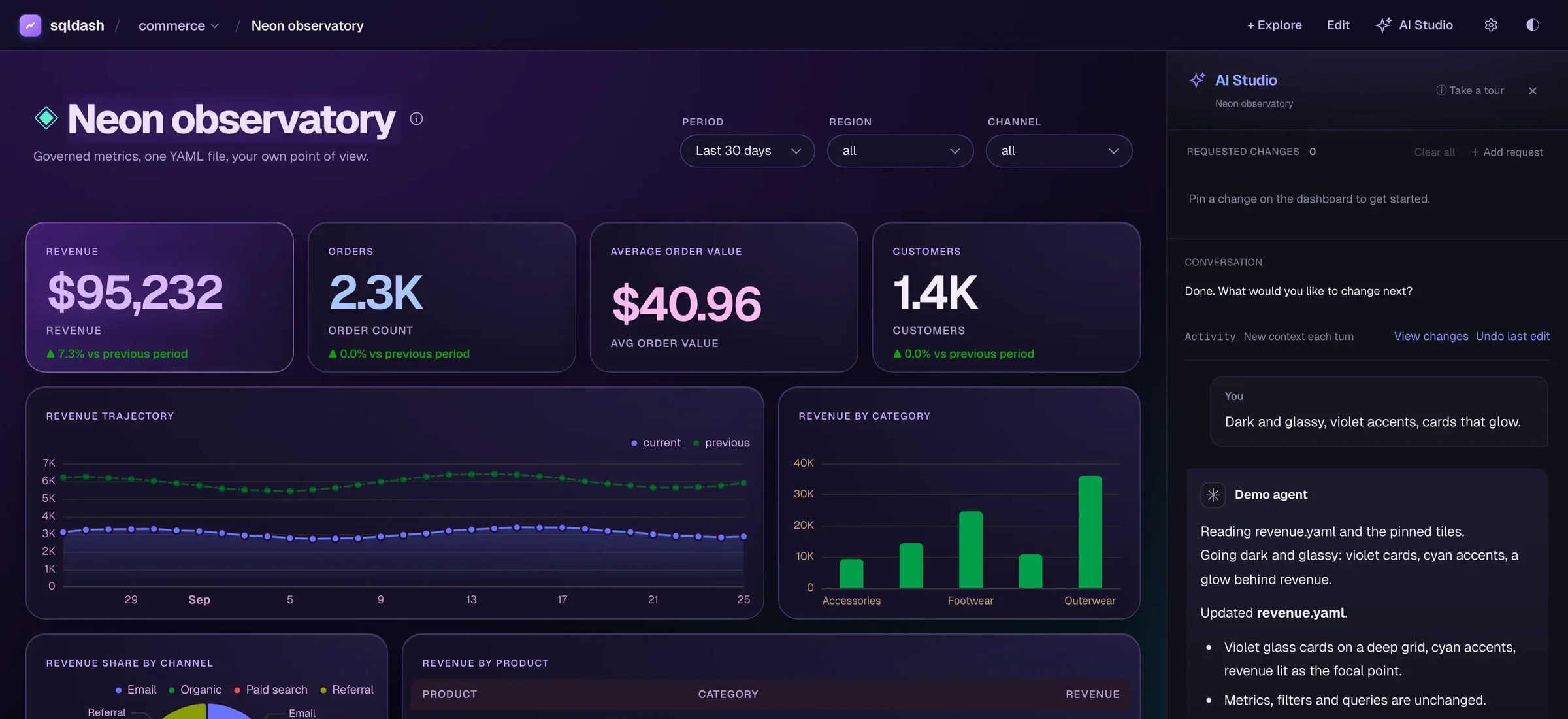1568x719 pixels.
Task: Click the REVENUE TRAJECTORY chart title
Action: click(110, 416)
